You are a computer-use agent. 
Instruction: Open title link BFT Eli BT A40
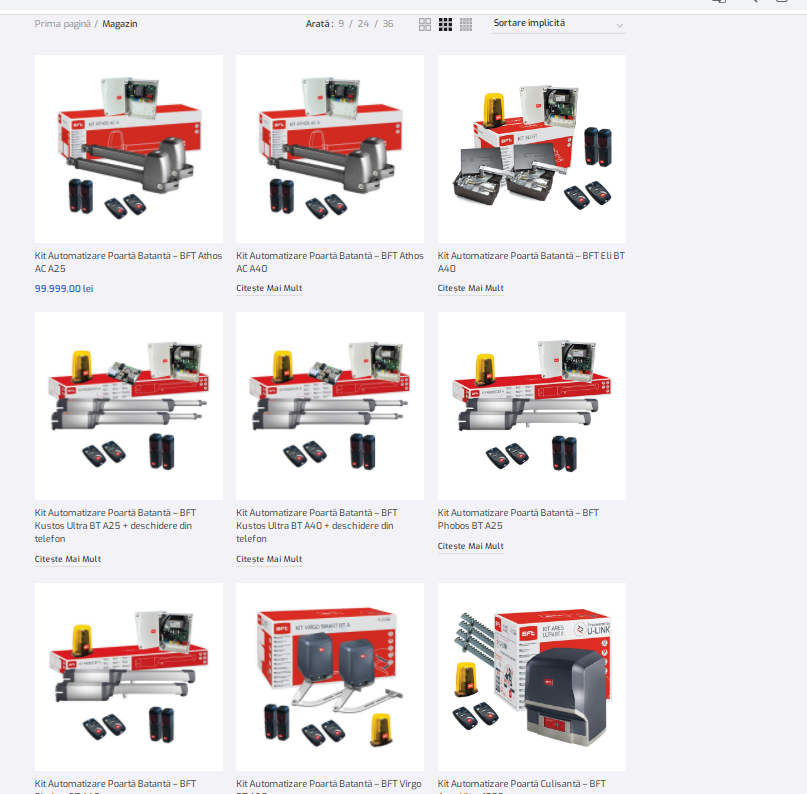pos(531,262)
